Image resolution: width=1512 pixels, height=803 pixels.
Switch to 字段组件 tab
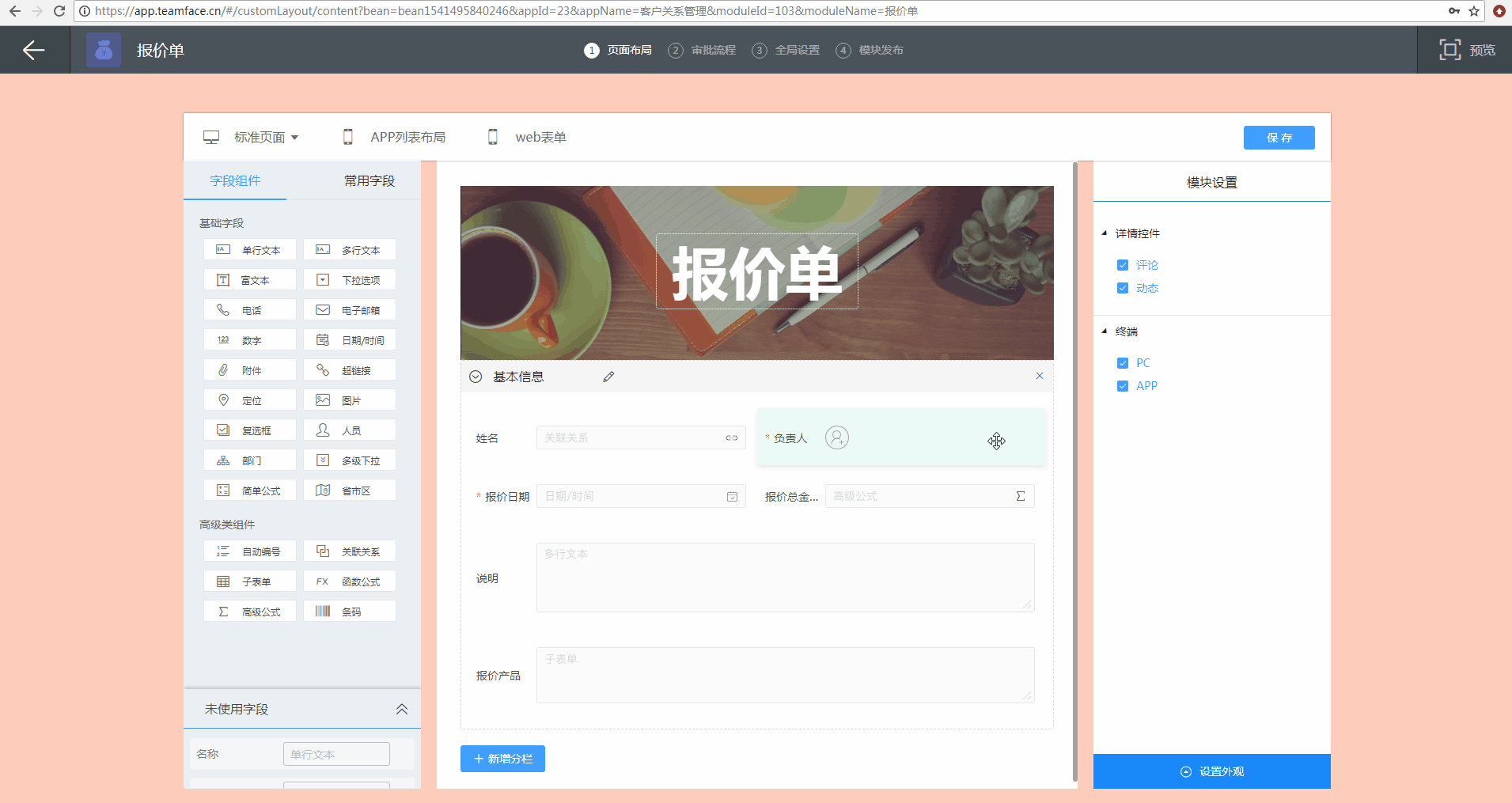(235, 181)
